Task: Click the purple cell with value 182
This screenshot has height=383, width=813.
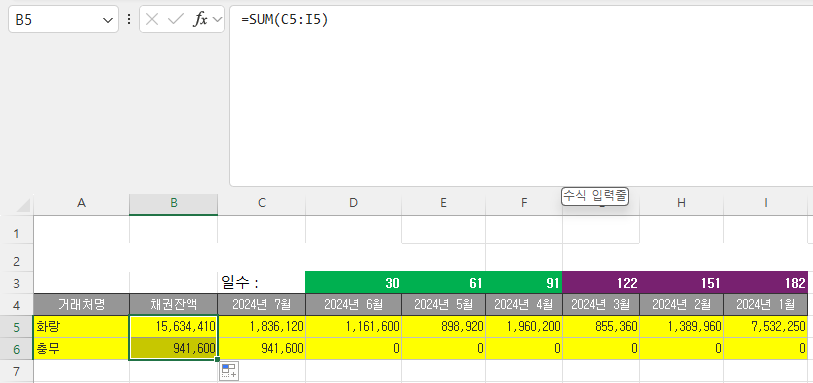Action: coord(765,283)
